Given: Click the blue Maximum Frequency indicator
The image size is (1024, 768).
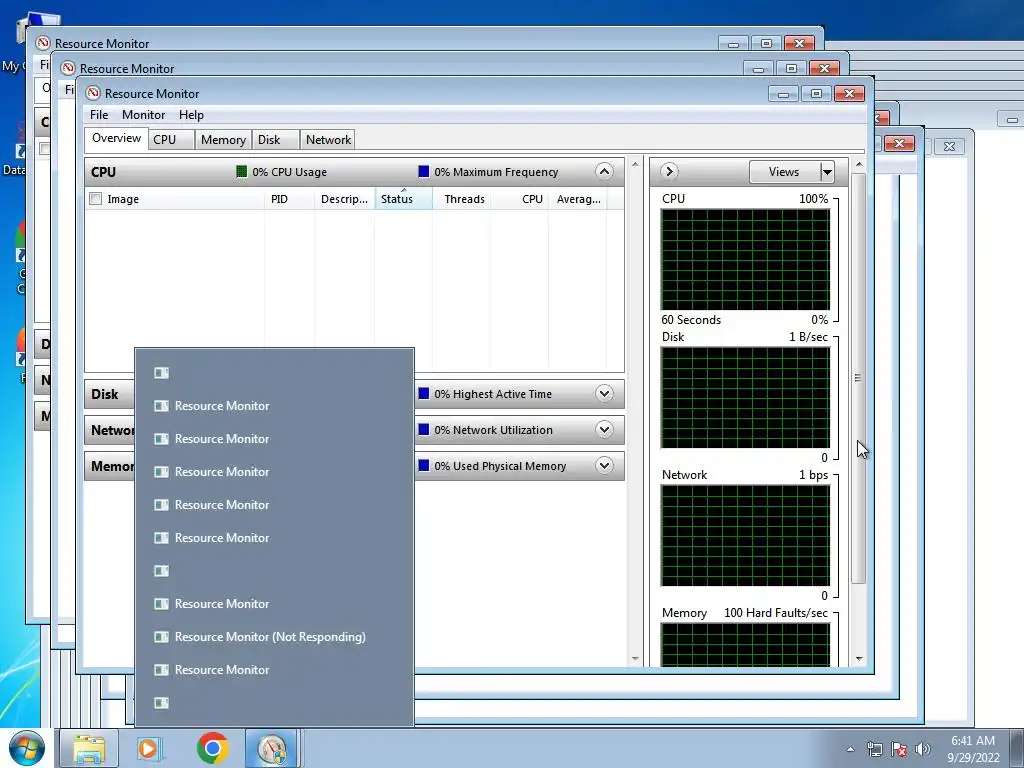Looking at the screenshot, I should point(424,172).
